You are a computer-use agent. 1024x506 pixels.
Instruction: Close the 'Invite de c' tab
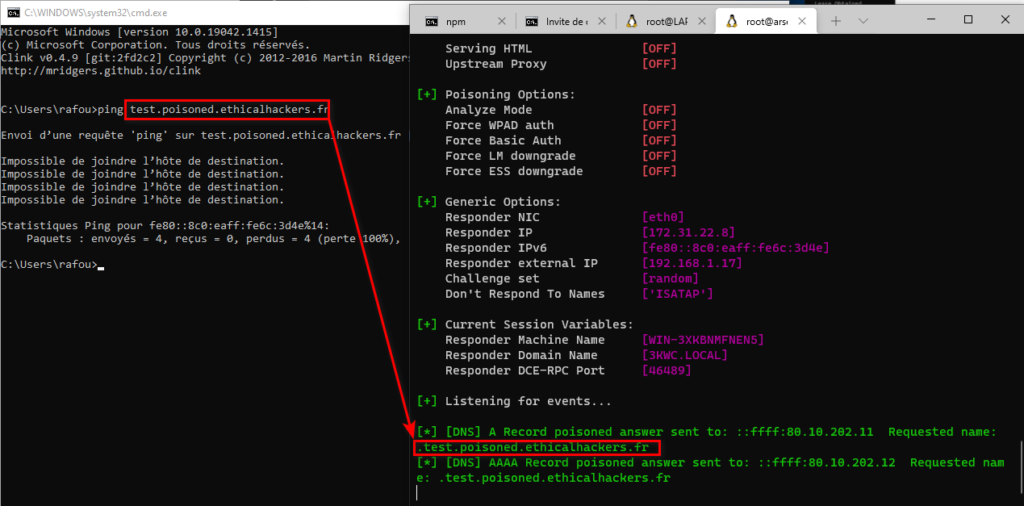(x=601, y=22)
